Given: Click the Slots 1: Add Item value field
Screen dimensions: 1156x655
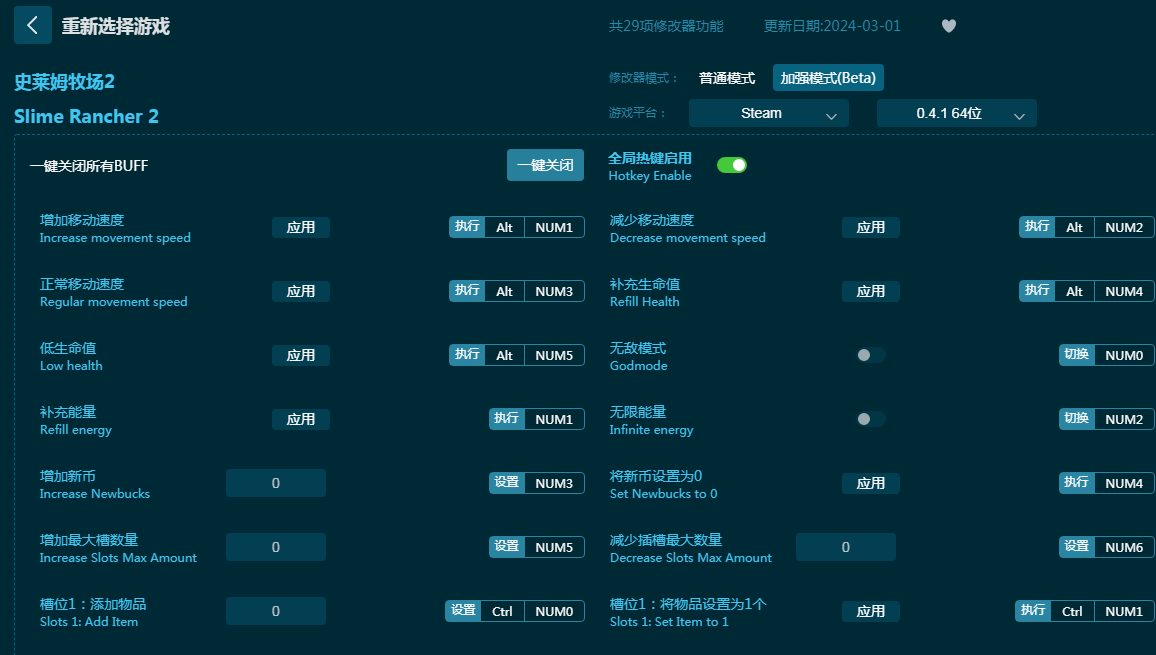Looking at the screenshot, I should click(x=276, y=611).
